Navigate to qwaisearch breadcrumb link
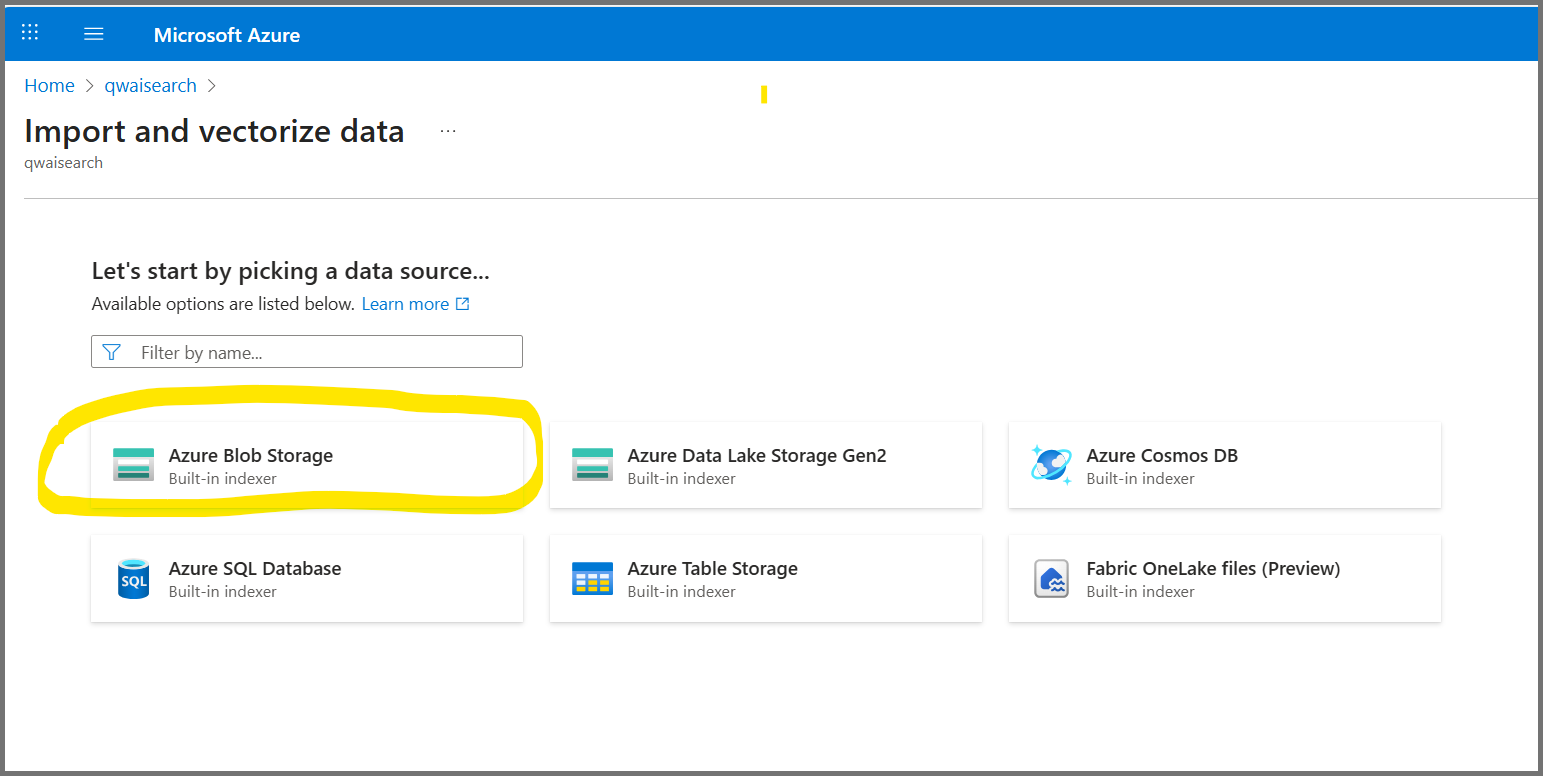This screenshot has height=776, width=1543. point(150,86)
